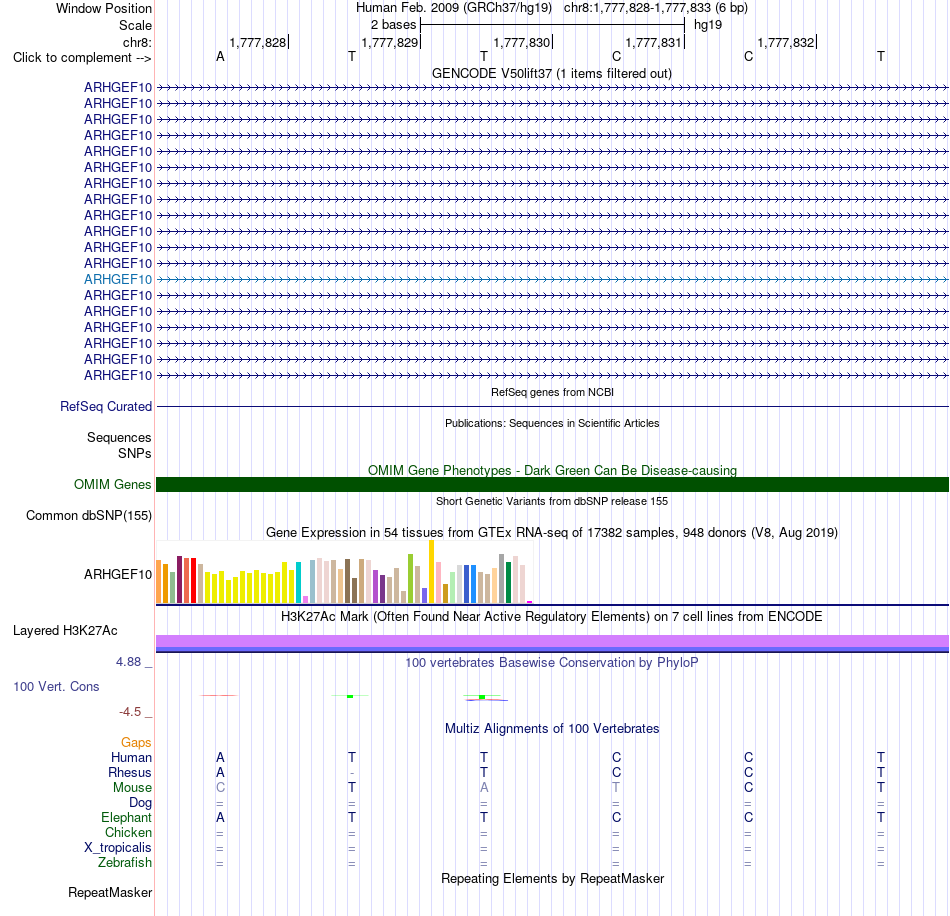Click the 'SNPs' track label
The width and height of the screenshot is (950, 916).
pos(135,453)
